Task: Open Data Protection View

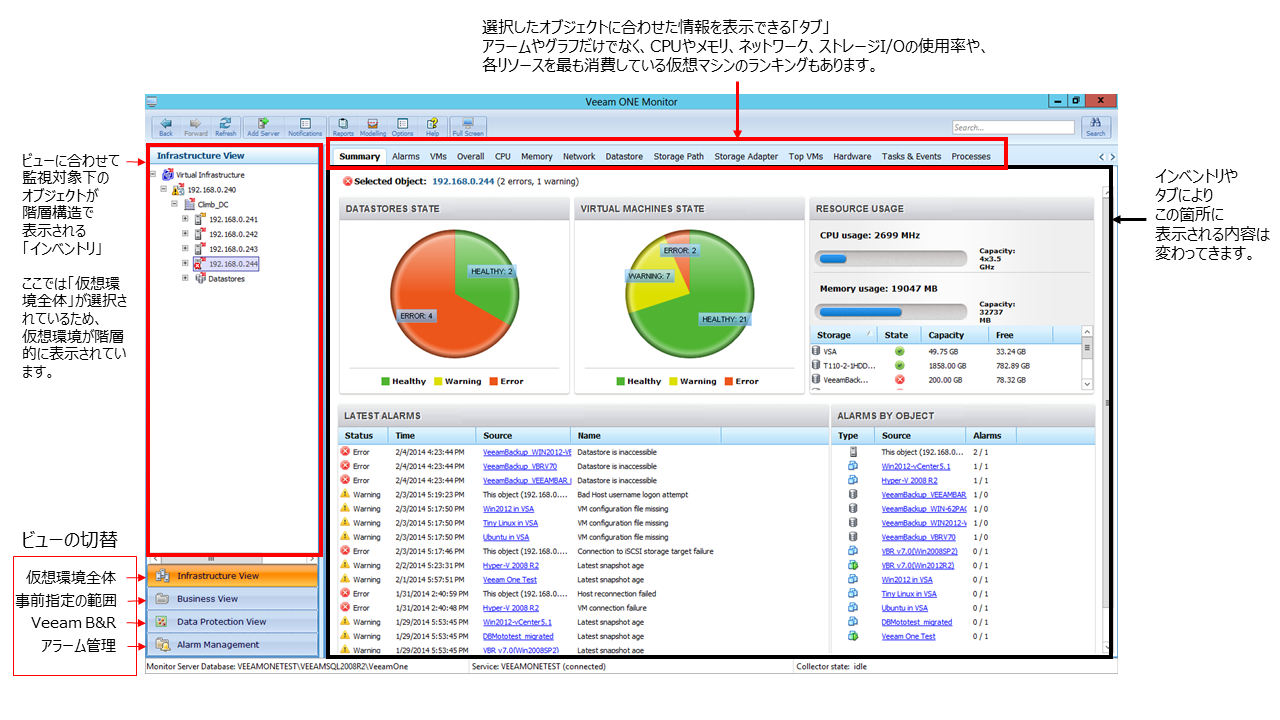Action: point(232,622)
